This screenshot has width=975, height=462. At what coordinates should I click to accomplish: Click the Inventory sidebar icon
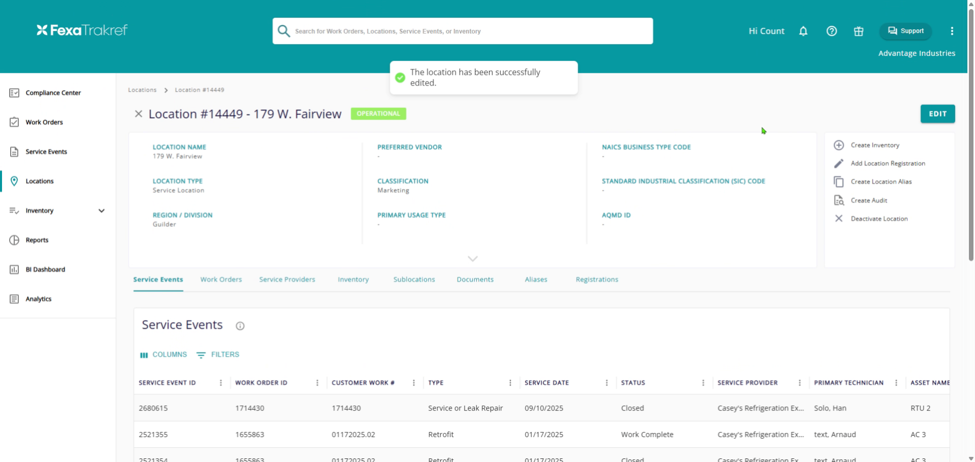[x=14, y=211]
